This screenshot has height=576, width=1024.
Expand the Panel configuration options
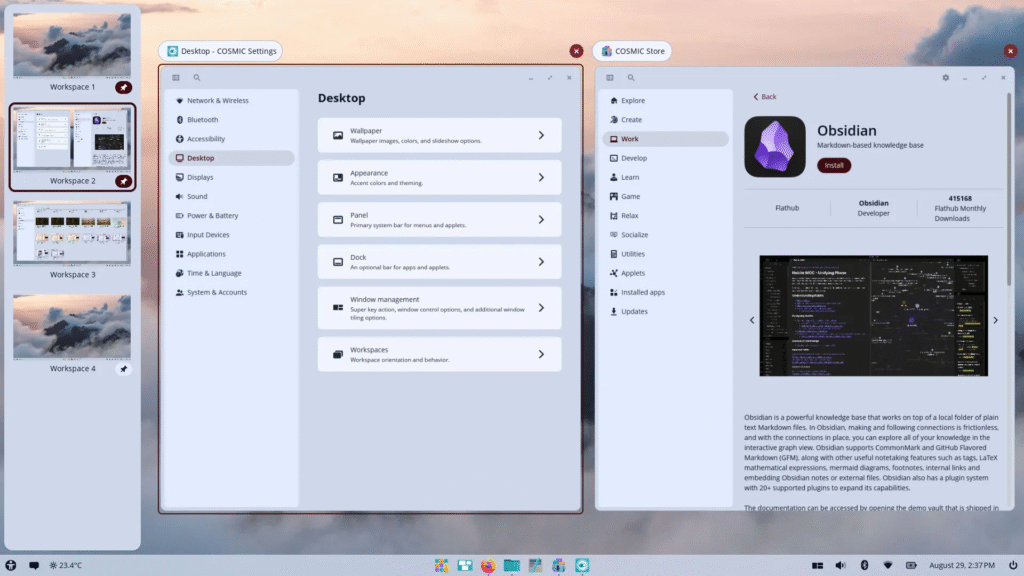point(439,219)
